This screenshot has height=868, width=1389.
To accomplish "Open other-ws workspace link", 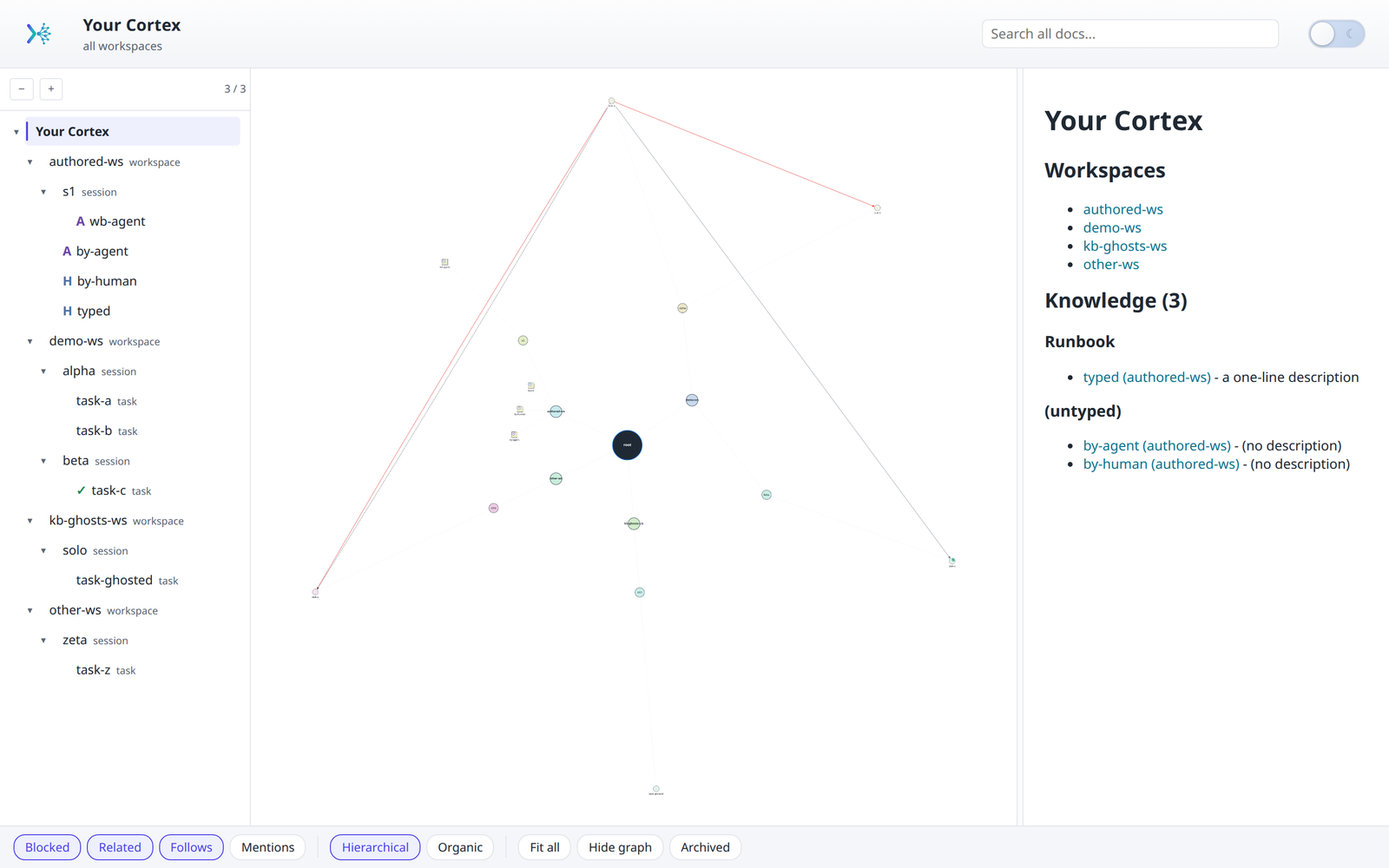I will [1110, 264].
